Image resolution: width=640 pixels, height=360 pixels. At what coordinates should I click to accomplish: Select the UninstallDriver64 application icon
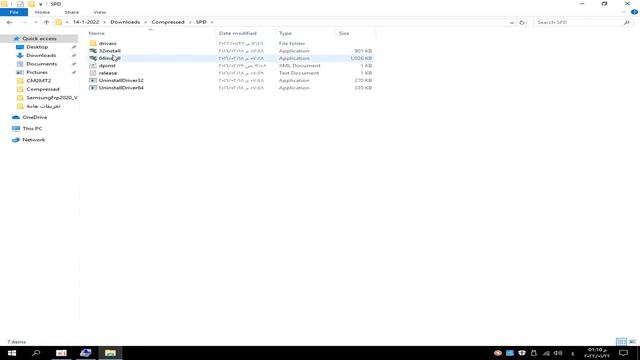click(93, 88)
